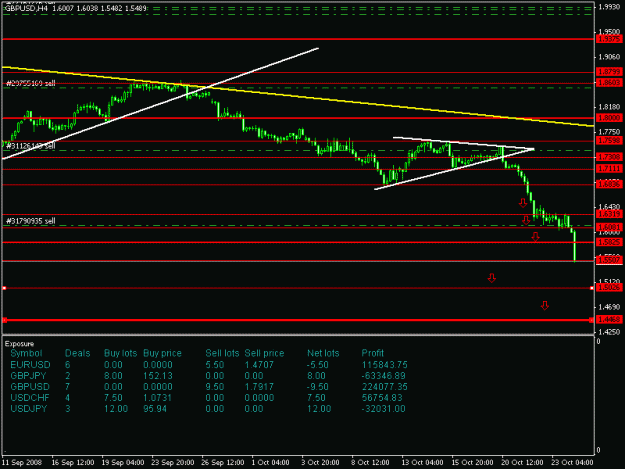Click the Sell price column header
The image size is (625, 469).
click(x=264, y=353)
